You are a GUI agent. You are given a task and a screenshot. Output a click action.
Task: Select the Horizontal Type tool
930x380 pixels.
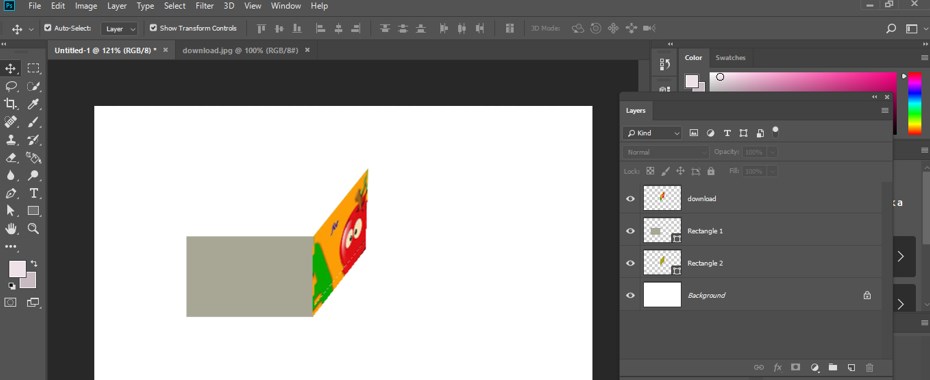(33, 193)
